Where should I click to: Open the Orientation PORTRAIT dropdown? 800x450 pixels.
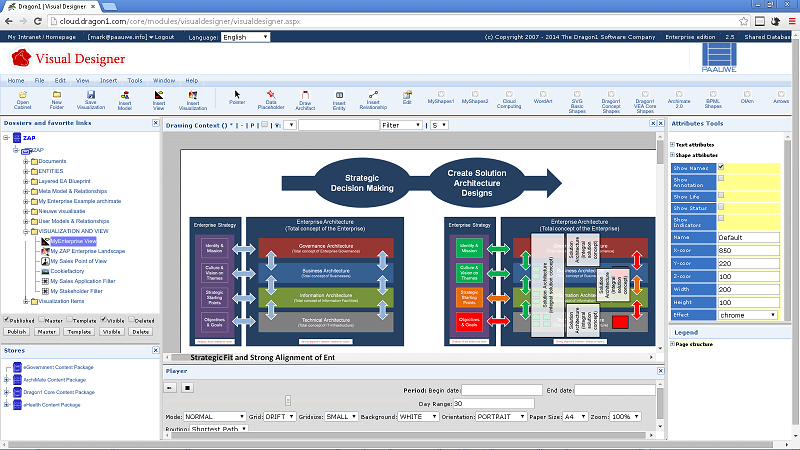pyautogui.click(x=501, y=417)
